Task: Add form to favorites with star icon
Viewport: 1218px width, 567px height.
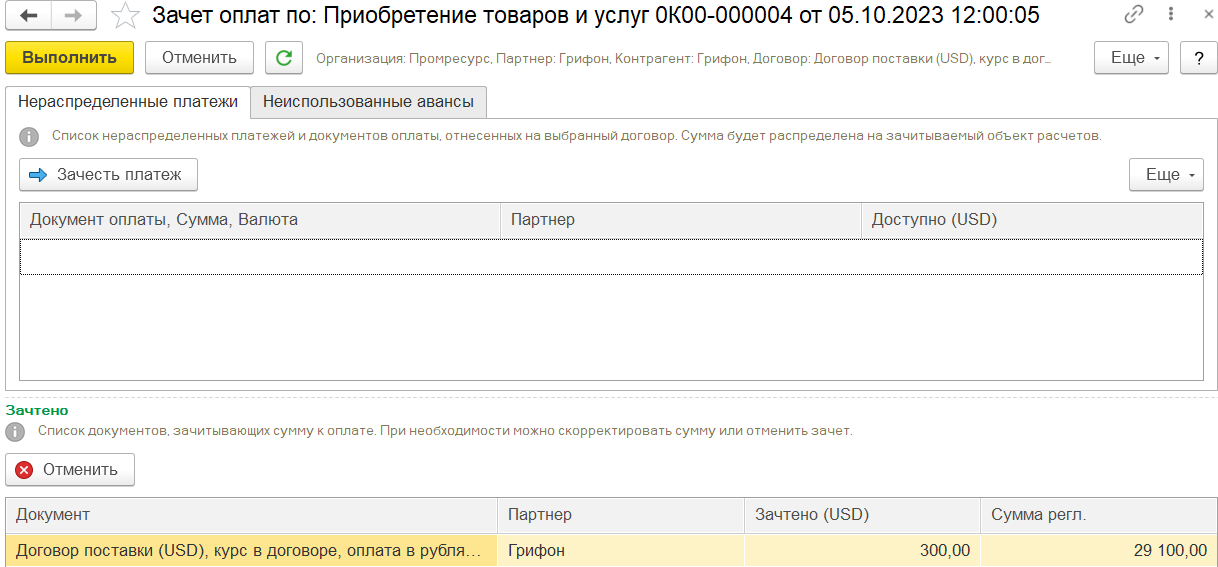Action: (125, 15)
